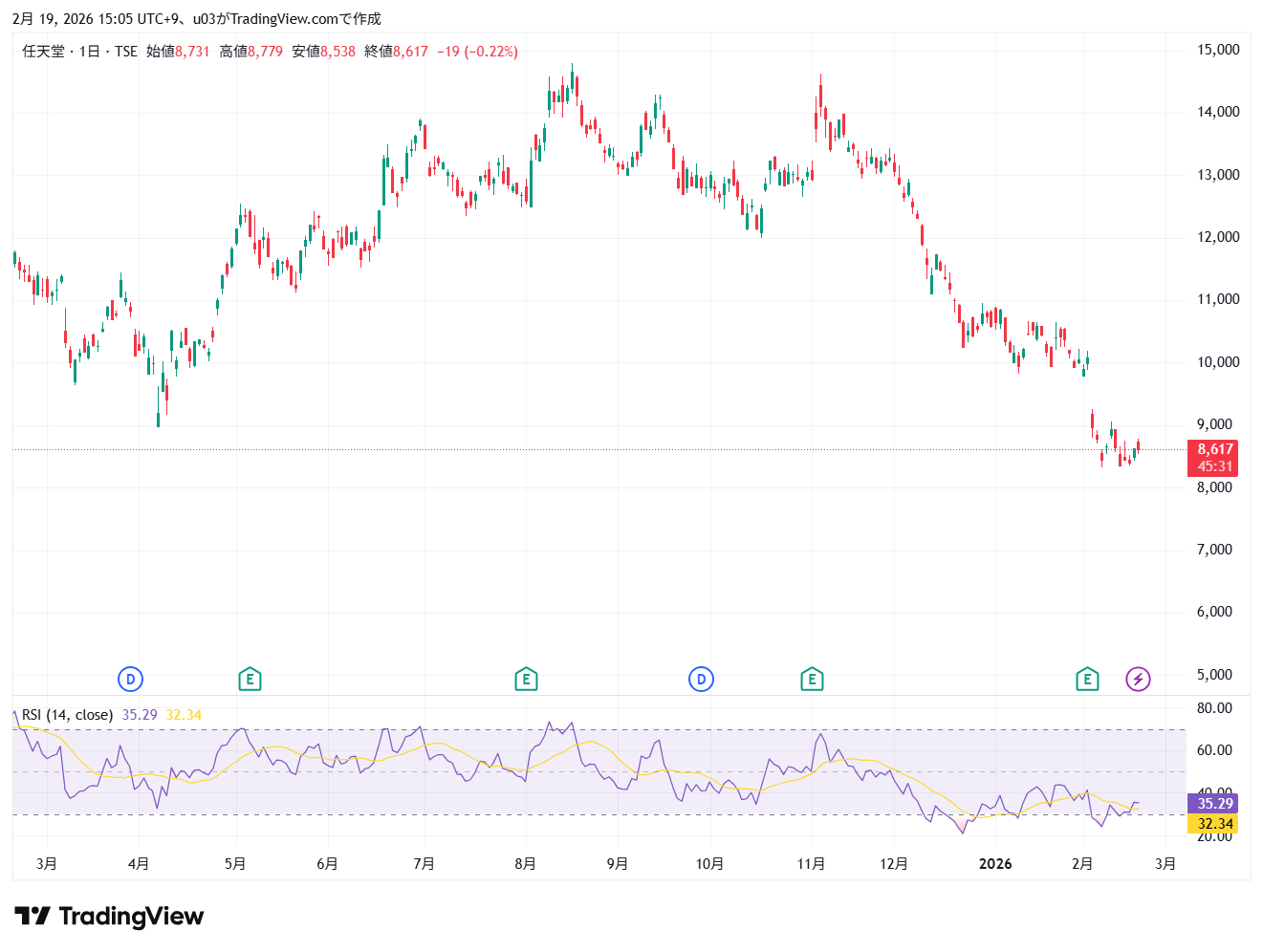Select the RSI (14, close) indicator legend
Image resolution: width=1263 pixels, height=952 pixels.
[x=67, y=715]
